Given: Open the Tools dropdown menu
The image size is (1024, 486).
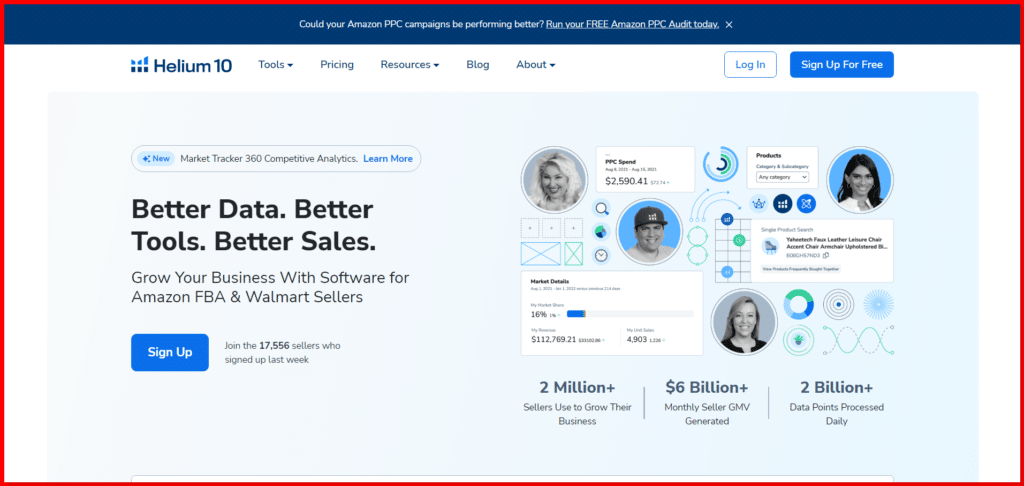Looking at the screenshot, I should [x=276, y=65].
